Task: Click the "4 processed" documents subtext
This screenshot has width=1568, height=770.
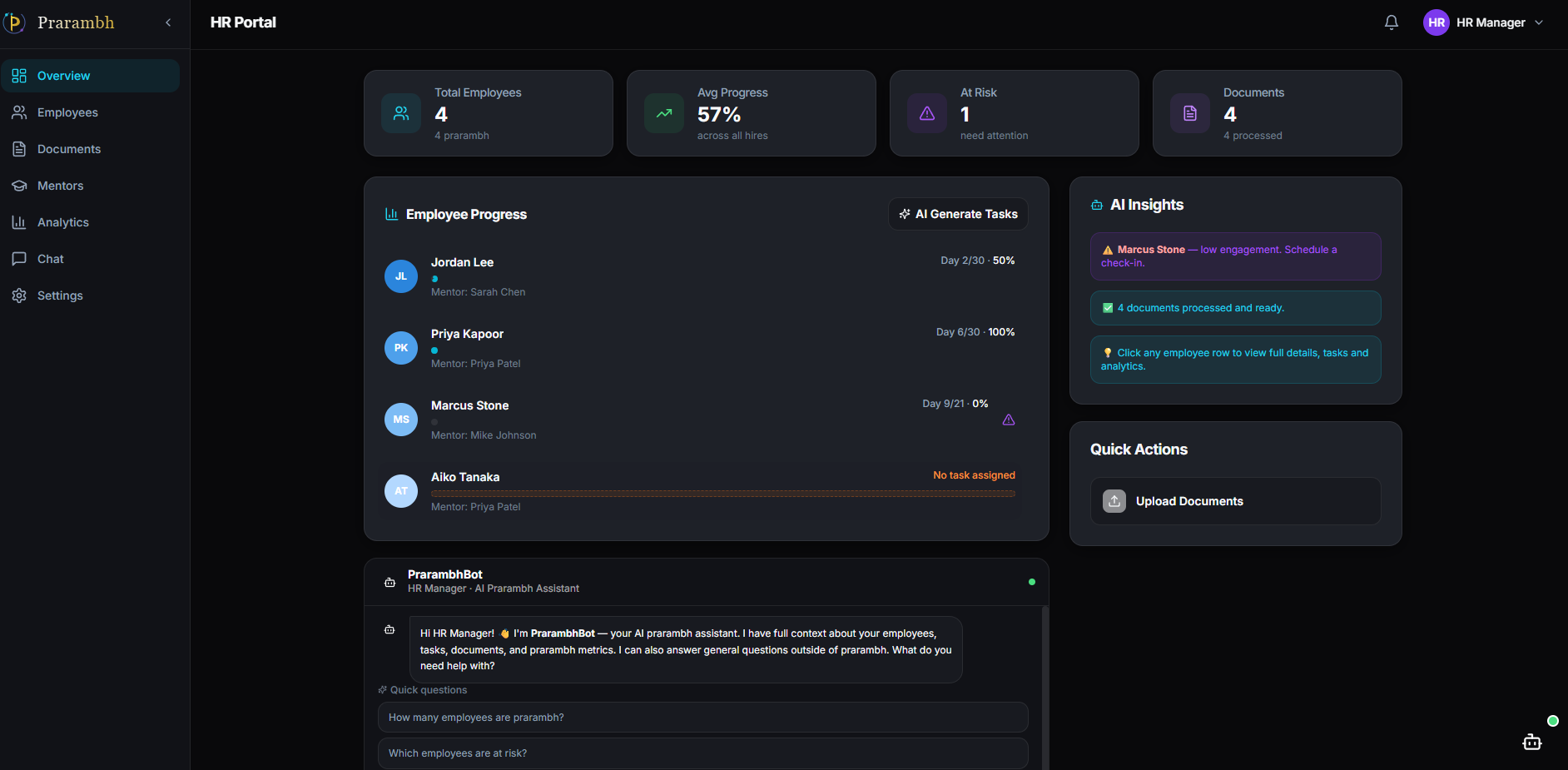Action: click(x=1253, y=136)
